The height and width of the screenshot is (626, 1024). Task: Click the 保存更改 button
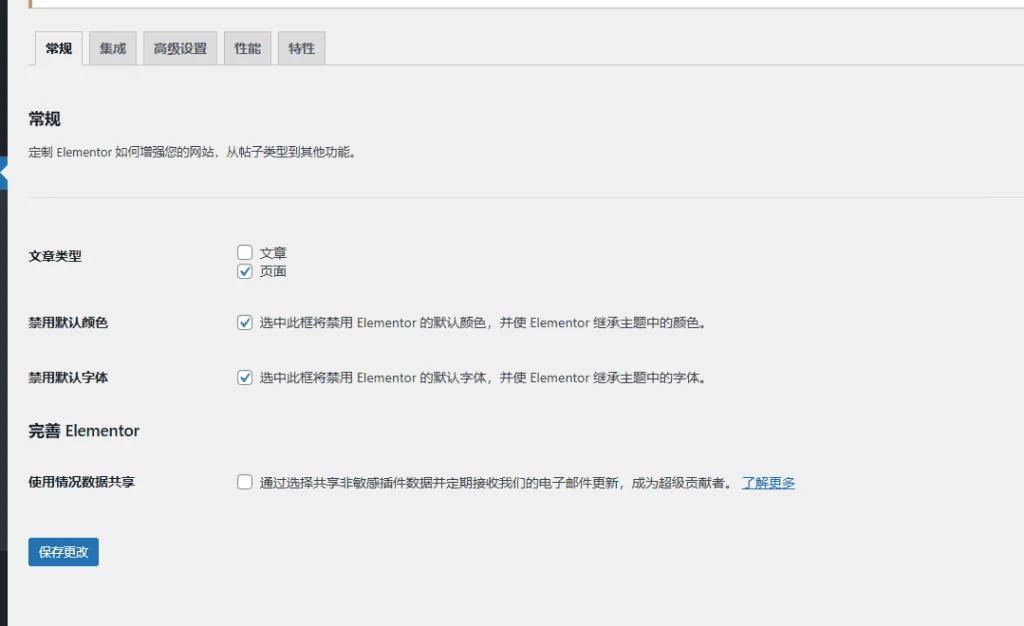63,552
